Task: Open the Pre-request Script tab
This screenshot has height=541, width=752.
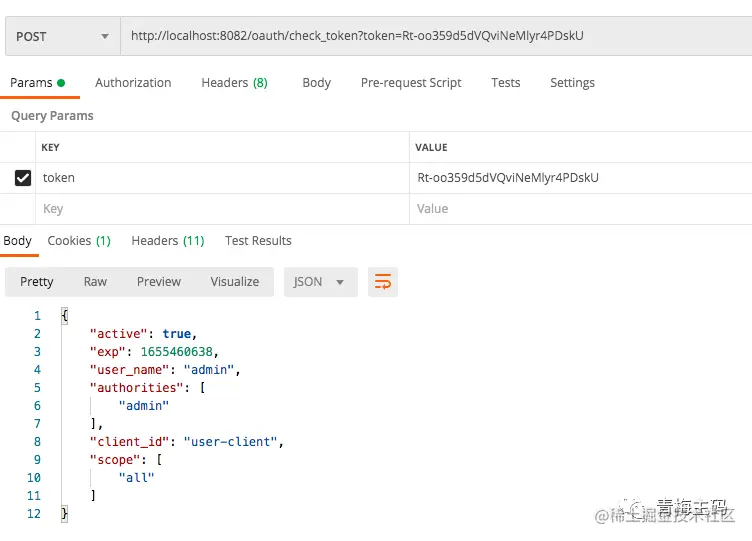Action: pos(411,83)
